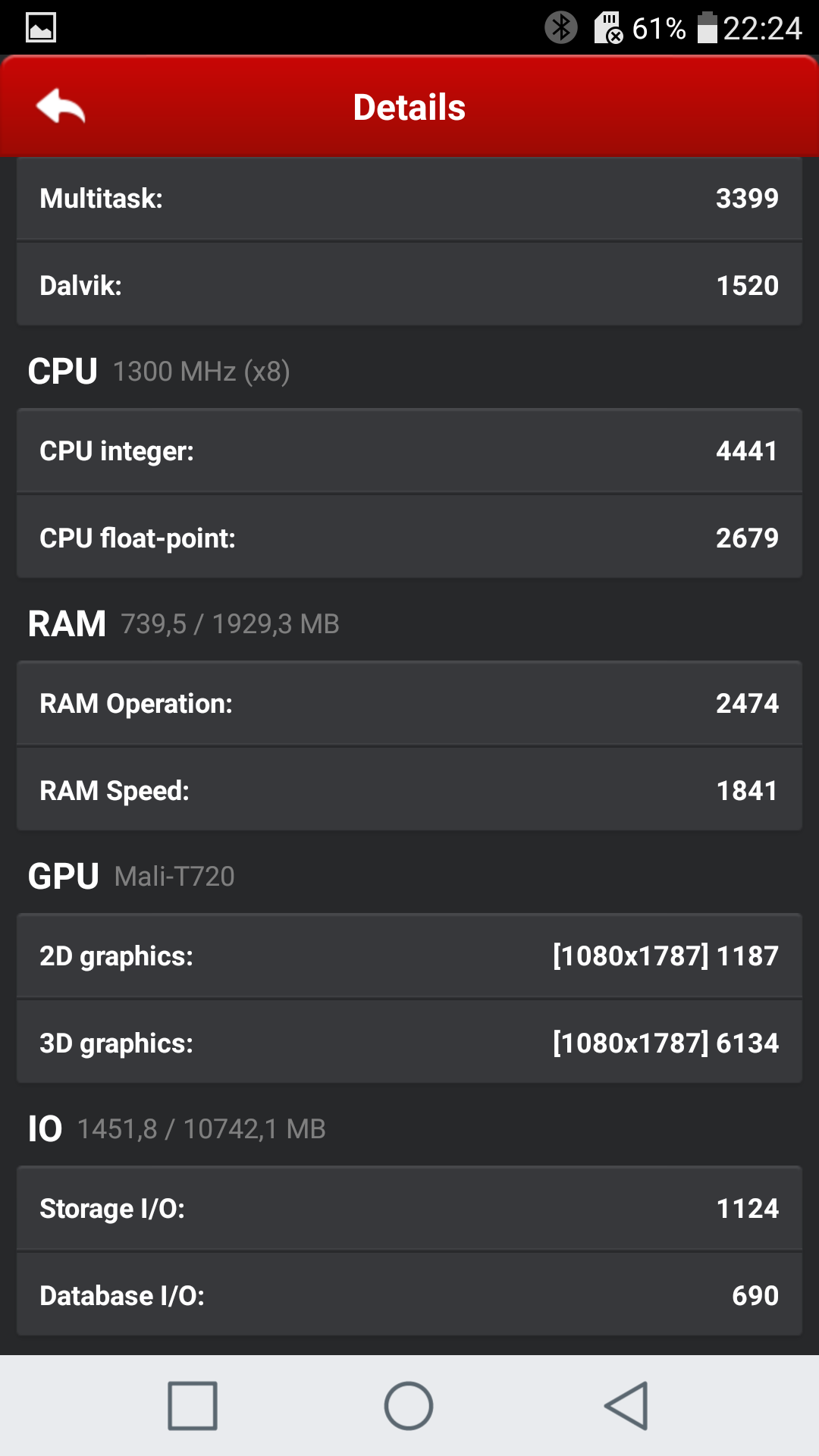Select the 2D graphics result row
The image size is (819, 1456).
tap(409, 956)
